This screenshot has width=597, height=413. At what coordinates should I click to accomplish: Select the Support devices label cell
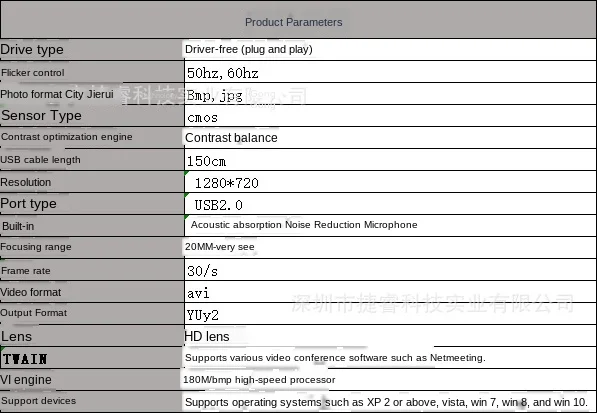tap(92, 402)
